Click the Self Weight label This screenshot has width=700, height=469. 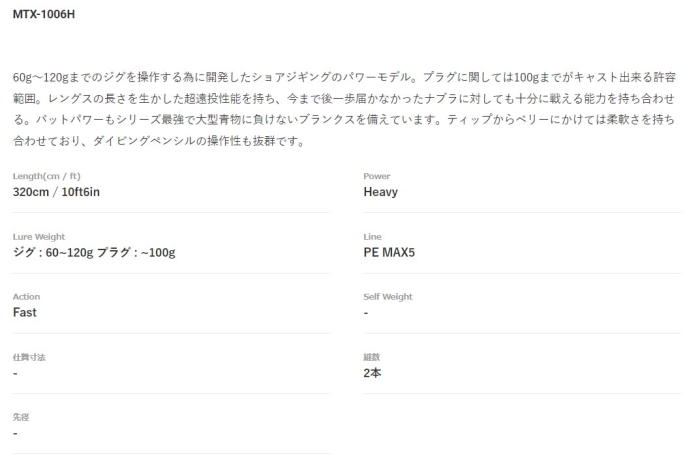coord(388,297)
